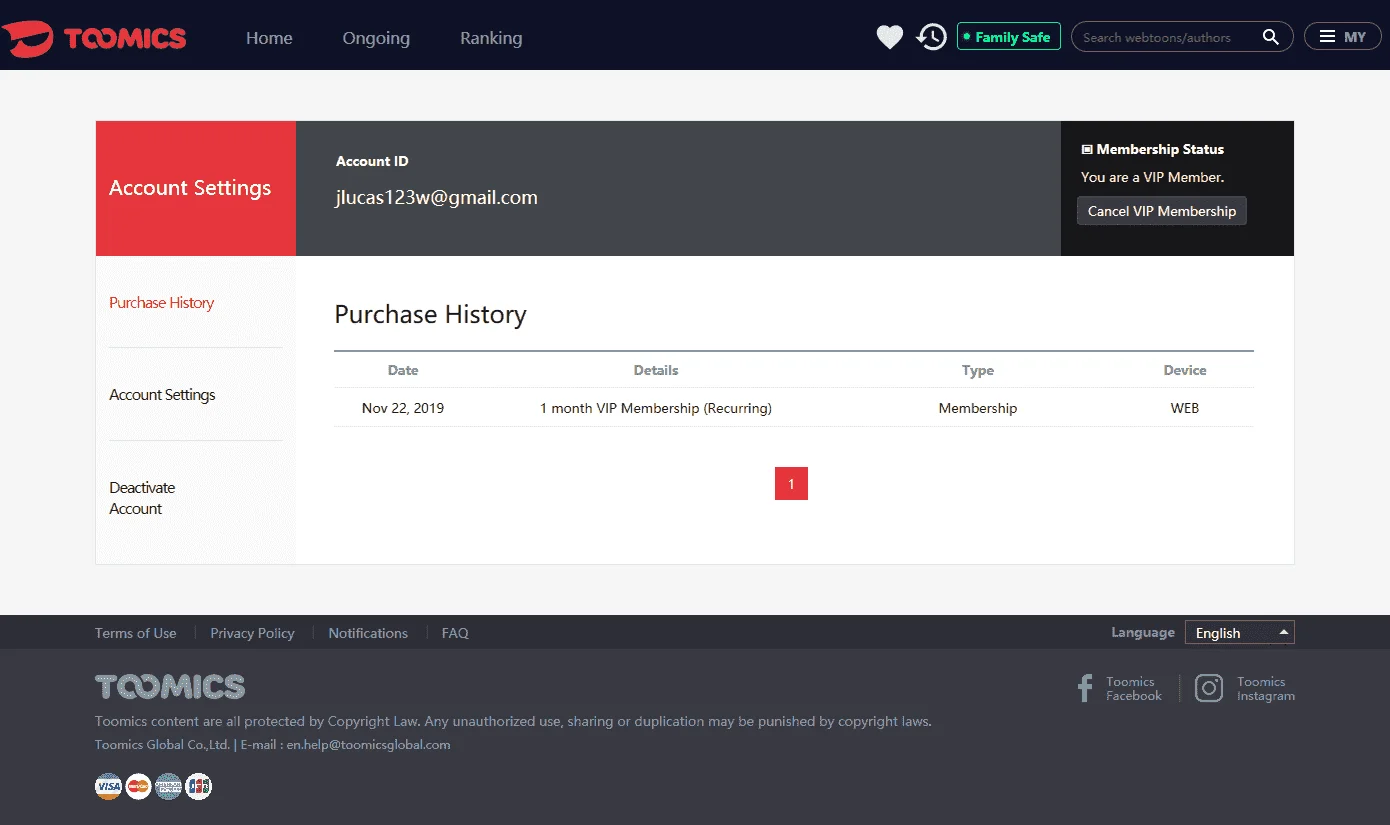Click the red Account Settings banner

pyautogui.click(x=196, y=188)
